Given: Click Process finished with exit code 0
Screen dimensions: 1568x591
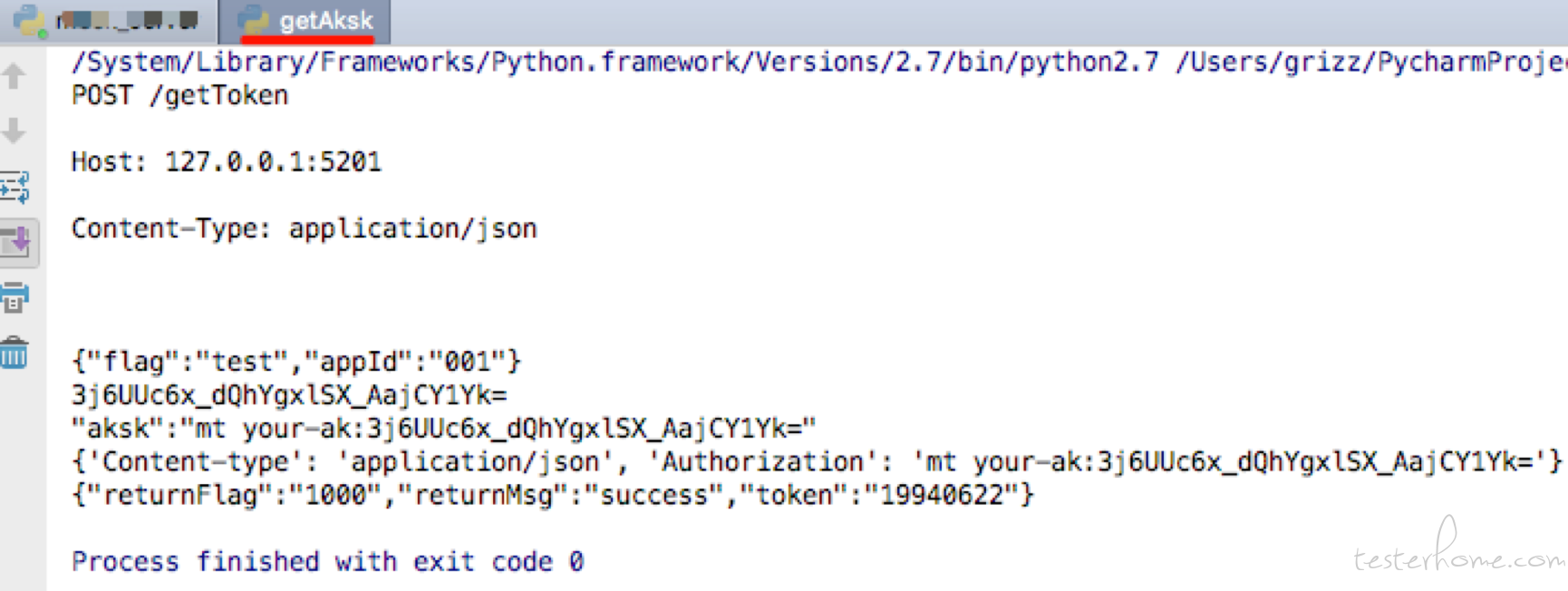Looking at the screenshot, I should pos(328,561).
